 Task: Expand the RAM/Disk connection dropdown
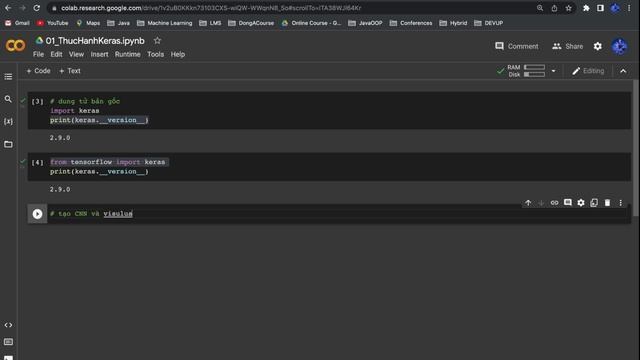point(553,71)
